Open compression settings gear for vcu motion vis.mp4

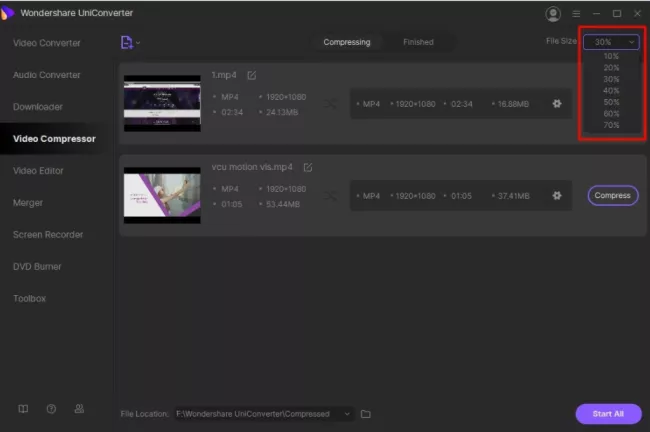(557, 196)
